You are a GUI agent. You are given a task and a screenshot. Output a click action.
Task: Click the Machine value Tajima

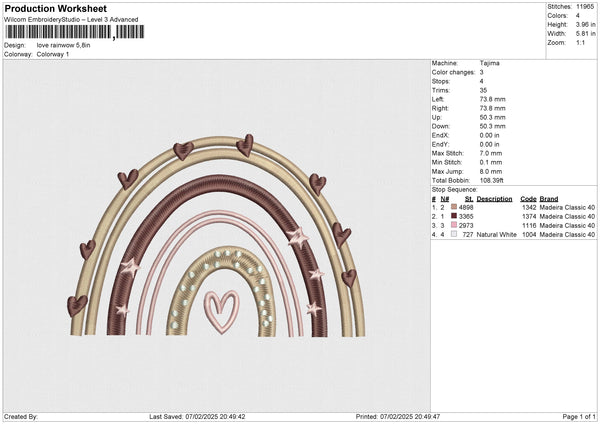[x=489, y=63]
